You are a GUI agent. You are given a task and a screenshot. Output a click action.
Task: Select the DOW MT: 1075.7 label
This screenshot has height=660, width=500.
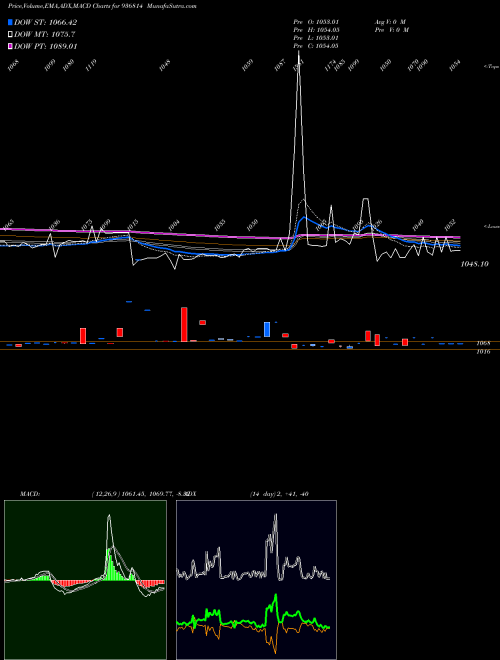[45, 34]
